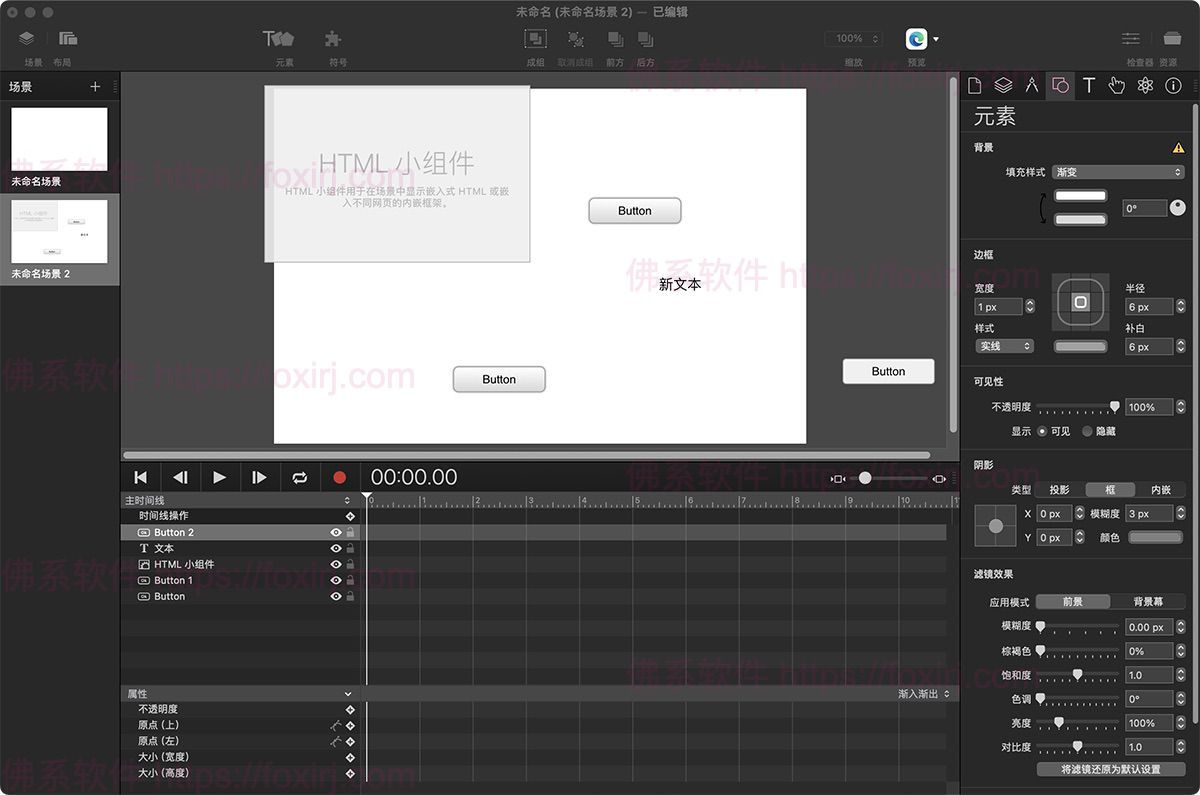The height and width of the screenshot is (795, 1200).
Task: Open the Physics inspector atom icon
Action: click(x=1145, y=86)
